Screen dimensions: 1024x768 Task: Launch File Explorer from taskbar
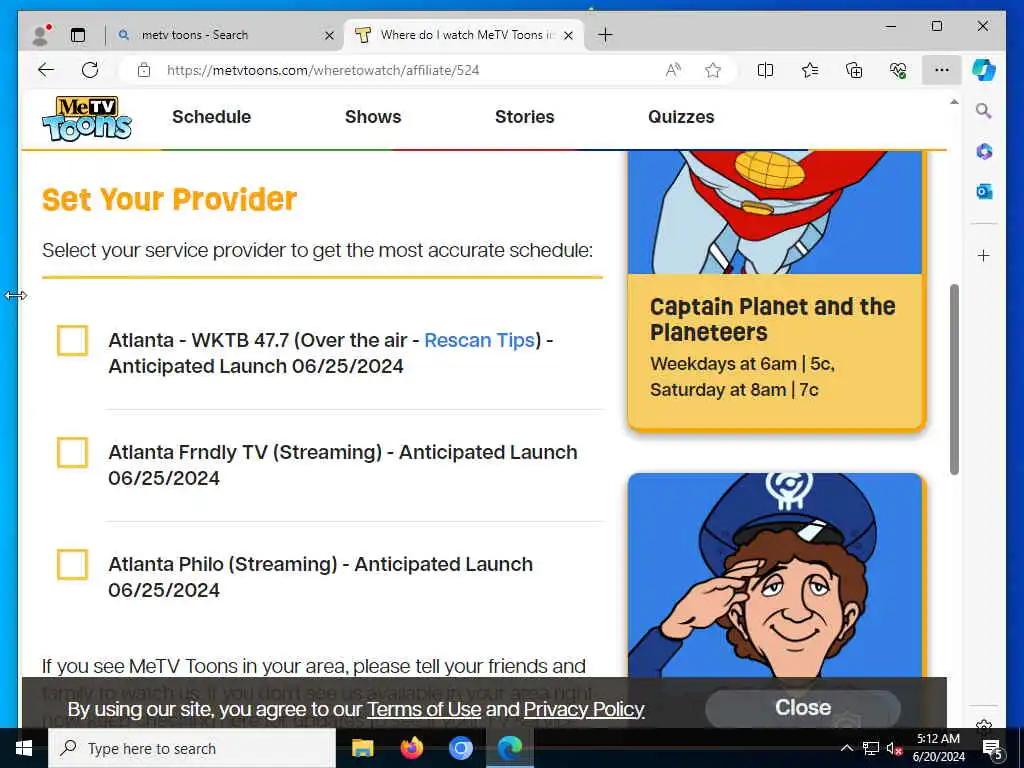coord(362,748)
